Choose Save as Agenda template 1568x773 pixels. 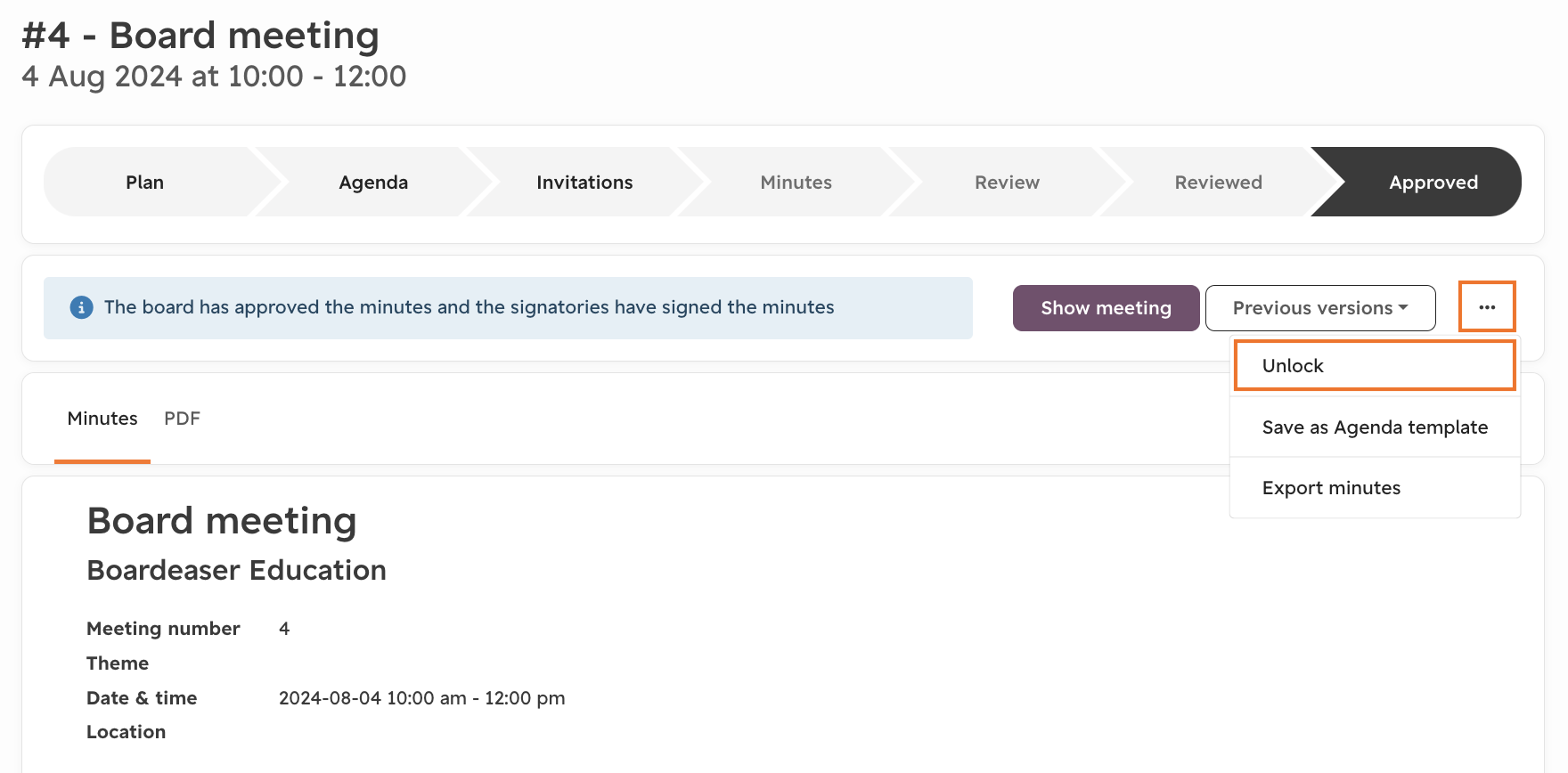click(1375, 427)
